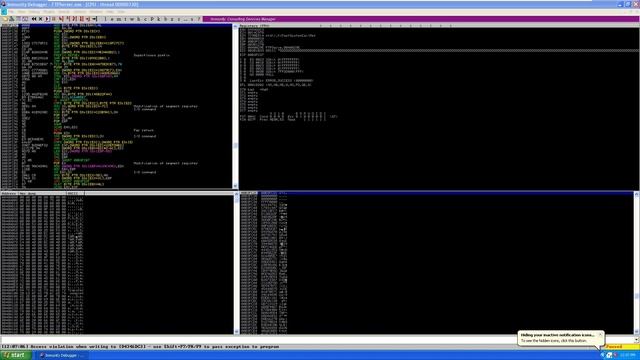
Task: Click the Immunity Debugger taskbar button
Action: (x=62, y=356)
